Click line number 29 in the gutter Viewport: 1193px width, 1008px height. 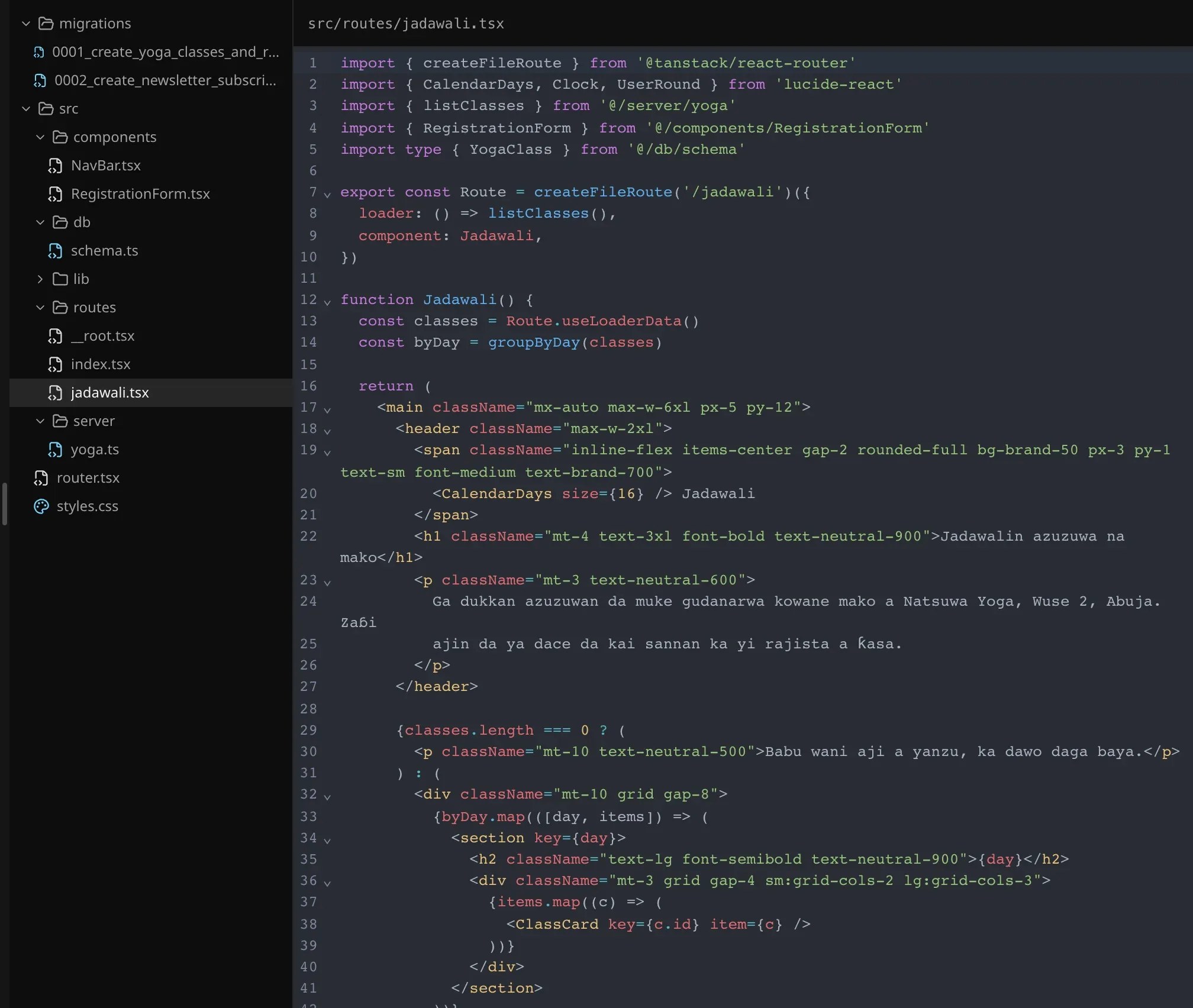(308, 730)
